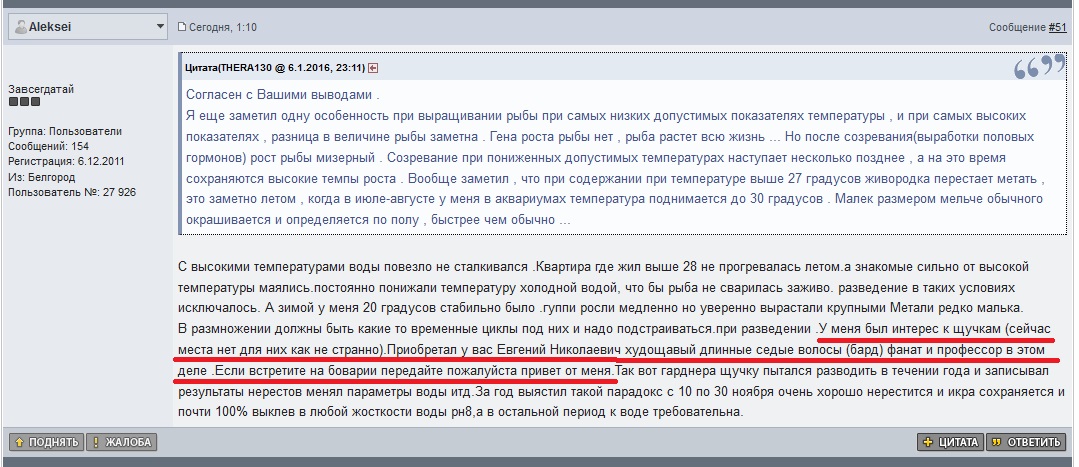1079x467 pixels.
Task: Click the quote icon on ОТВЕТИТЬ
Action: point(998,442)
